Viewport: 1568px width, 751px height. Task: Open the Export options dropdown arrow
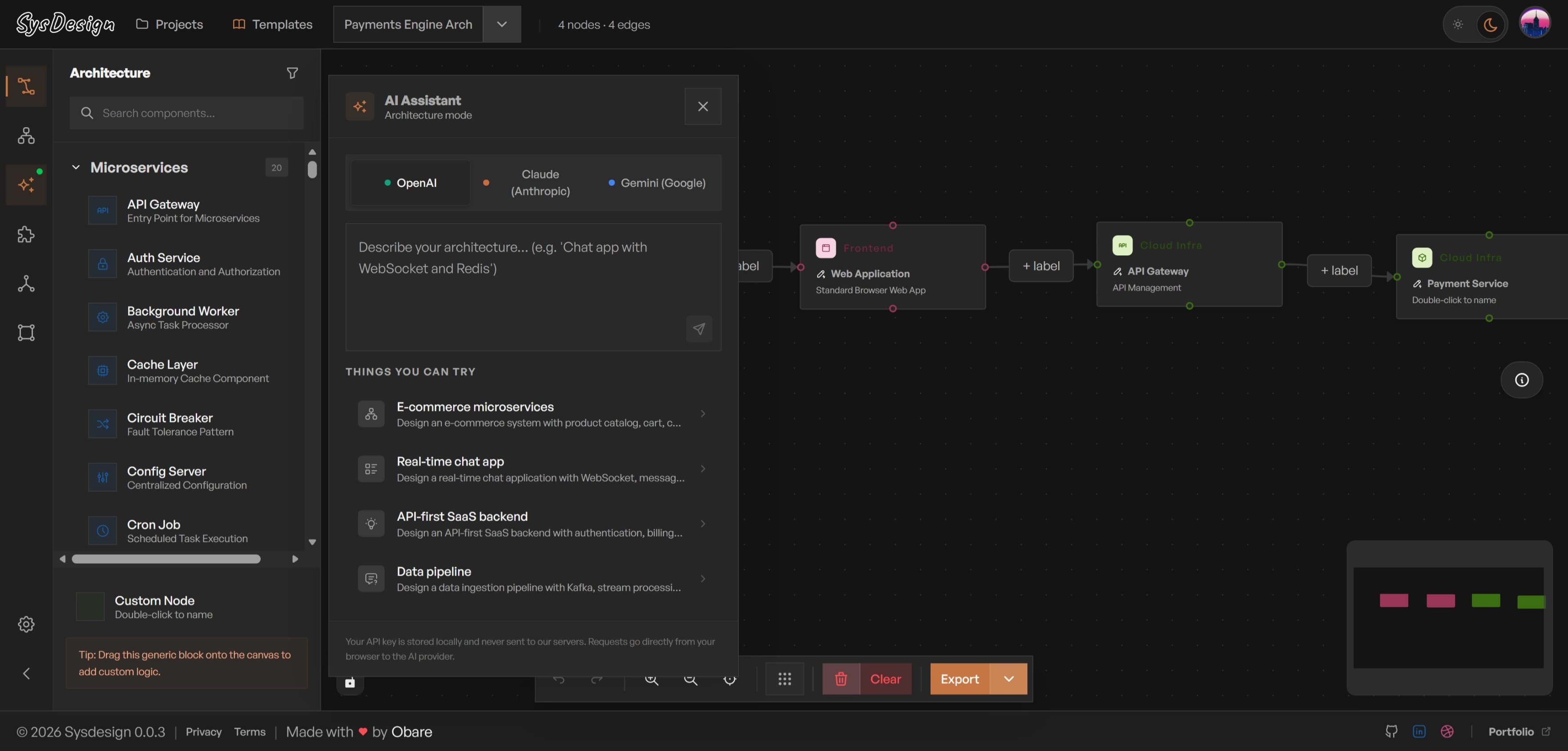click(1008, 678)
